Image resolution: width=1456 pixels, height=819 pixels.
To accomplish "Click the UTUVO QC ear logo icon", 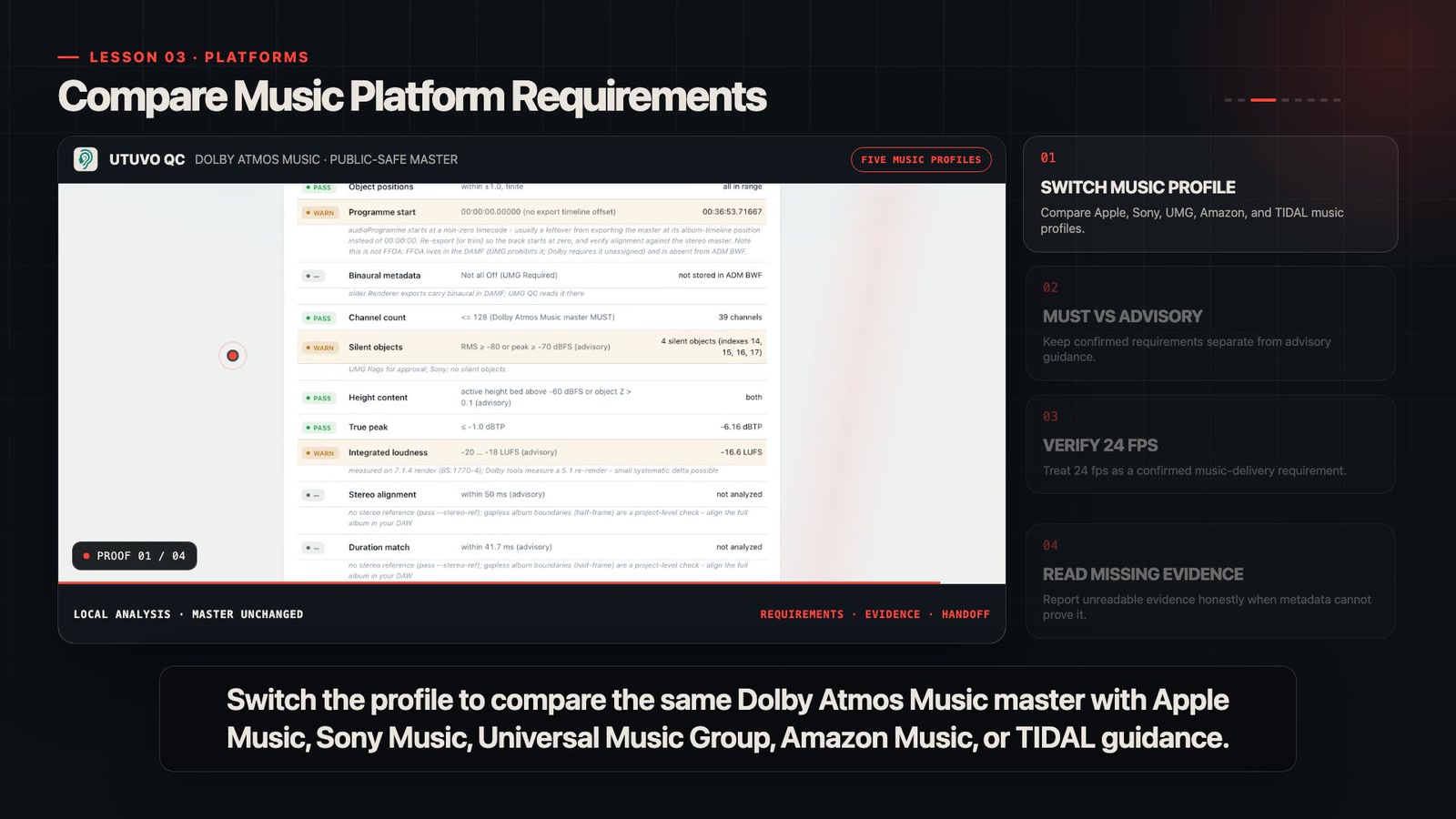I will click(x=86, y=159).
